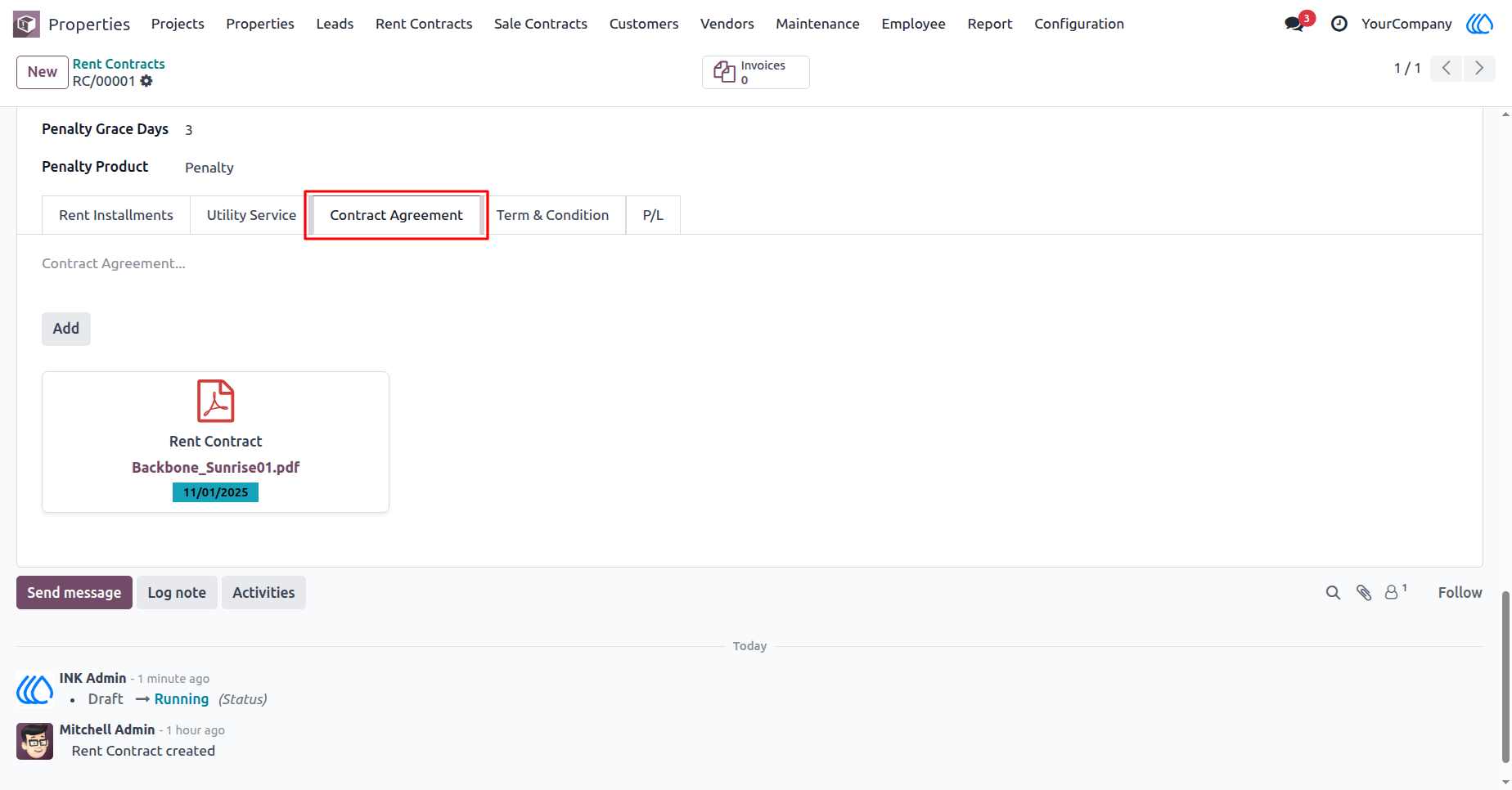Open the Invoices smart button
Viewport: 1512px width, 790px height.
click(x=756, y=72)
